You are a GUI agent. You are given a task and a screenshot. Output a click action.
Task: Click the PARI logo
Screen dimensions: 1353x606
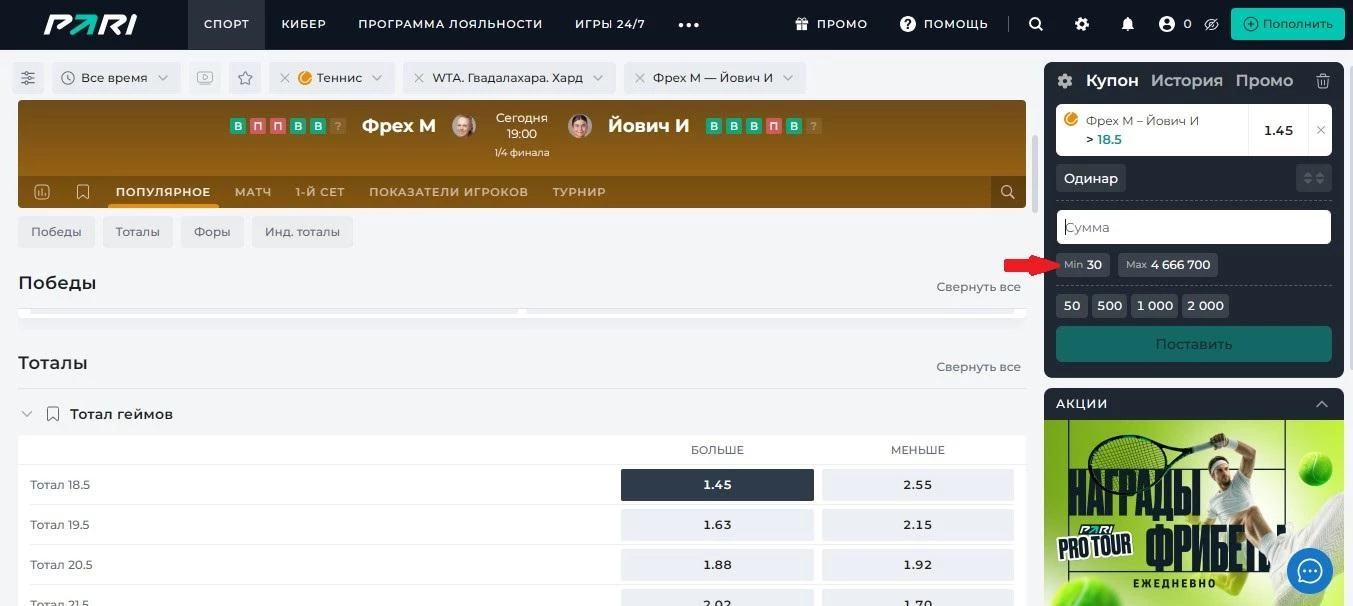click(91, 24)
